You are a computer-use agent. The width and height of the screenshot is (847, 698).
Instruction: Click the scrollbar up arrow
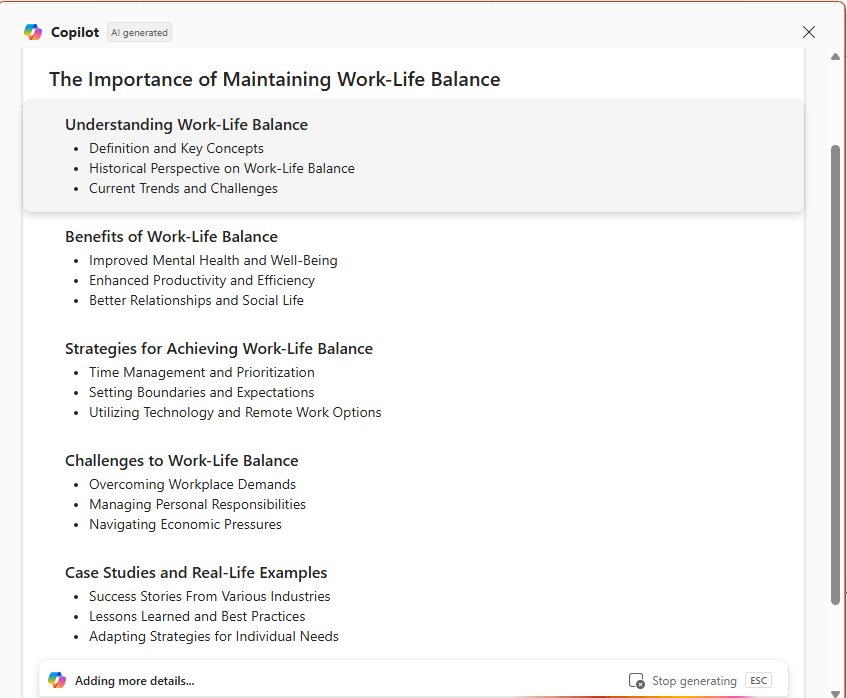[x=833, y=56]
